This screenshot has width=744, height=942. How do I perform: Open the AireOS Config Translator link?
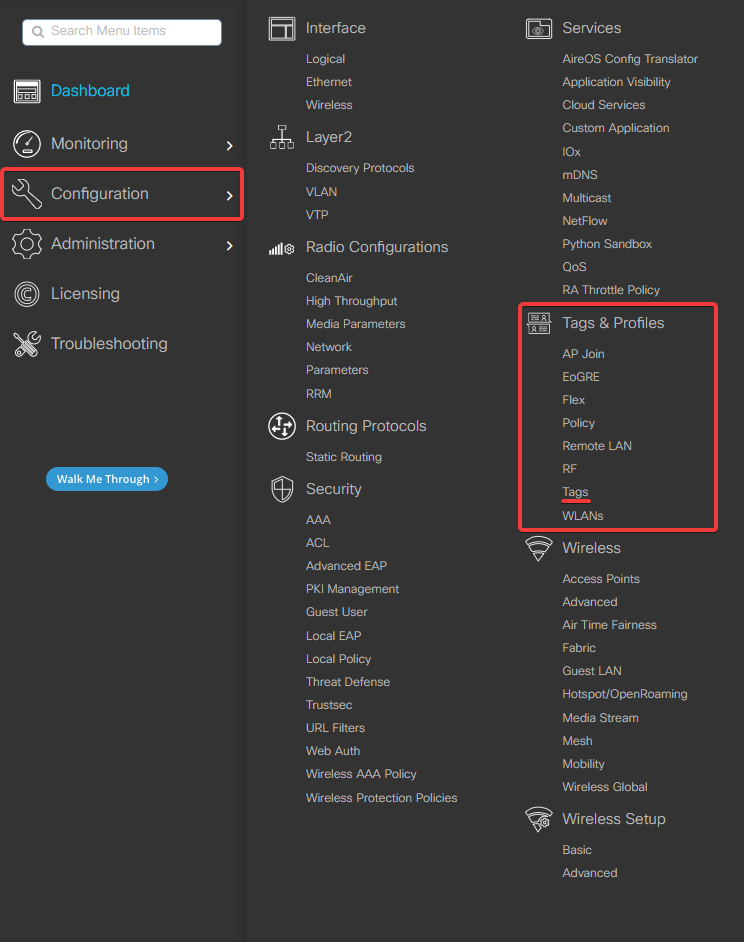[x=629, y=58]
